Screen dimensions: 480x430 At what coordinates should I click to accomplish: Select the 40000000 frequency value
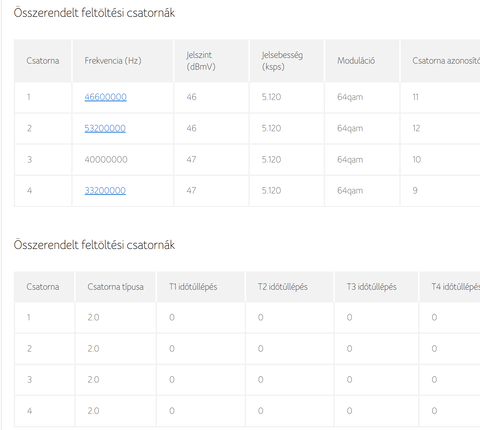point(106,159)
